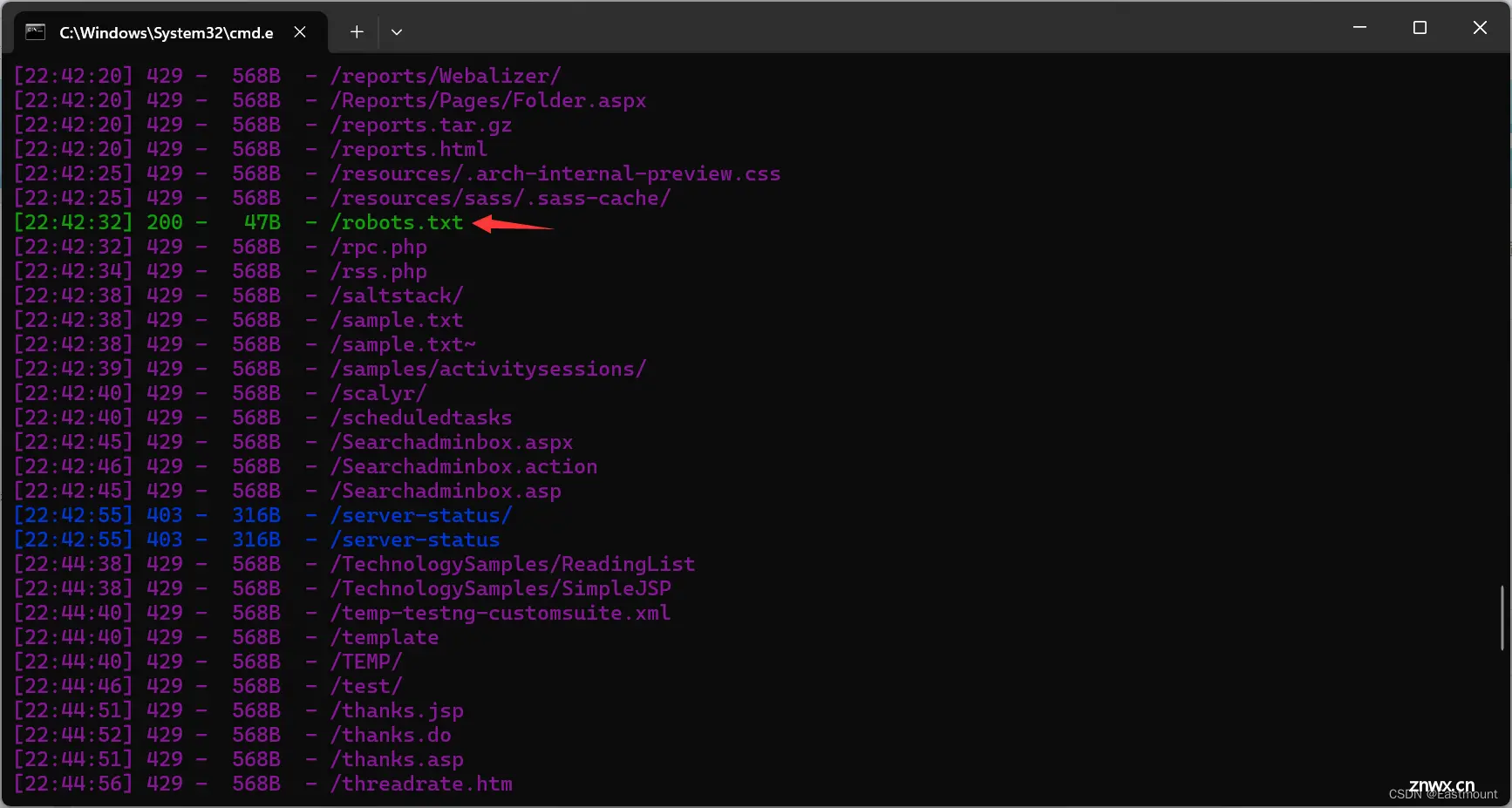Click the /sample.txt~ path
Image resolution: width=1512 pixels, height=808 pixels.
click(x=403, y=345)
